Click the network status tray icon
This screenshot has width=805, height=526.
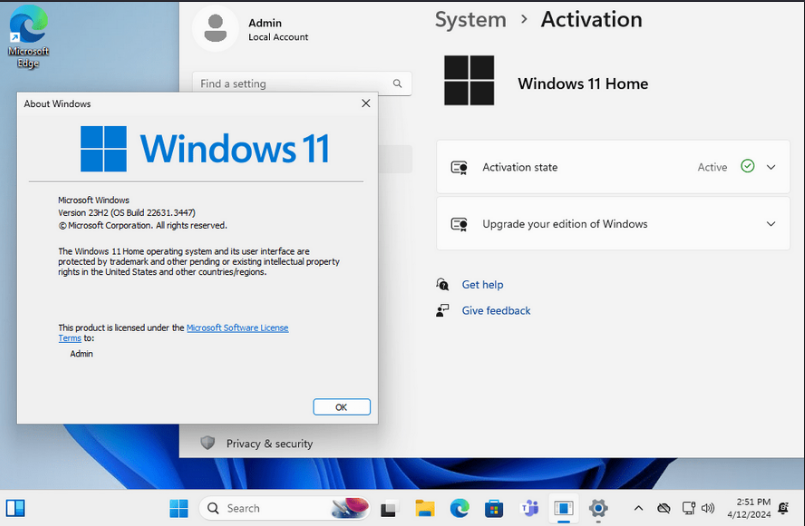[x=688, y=509]
